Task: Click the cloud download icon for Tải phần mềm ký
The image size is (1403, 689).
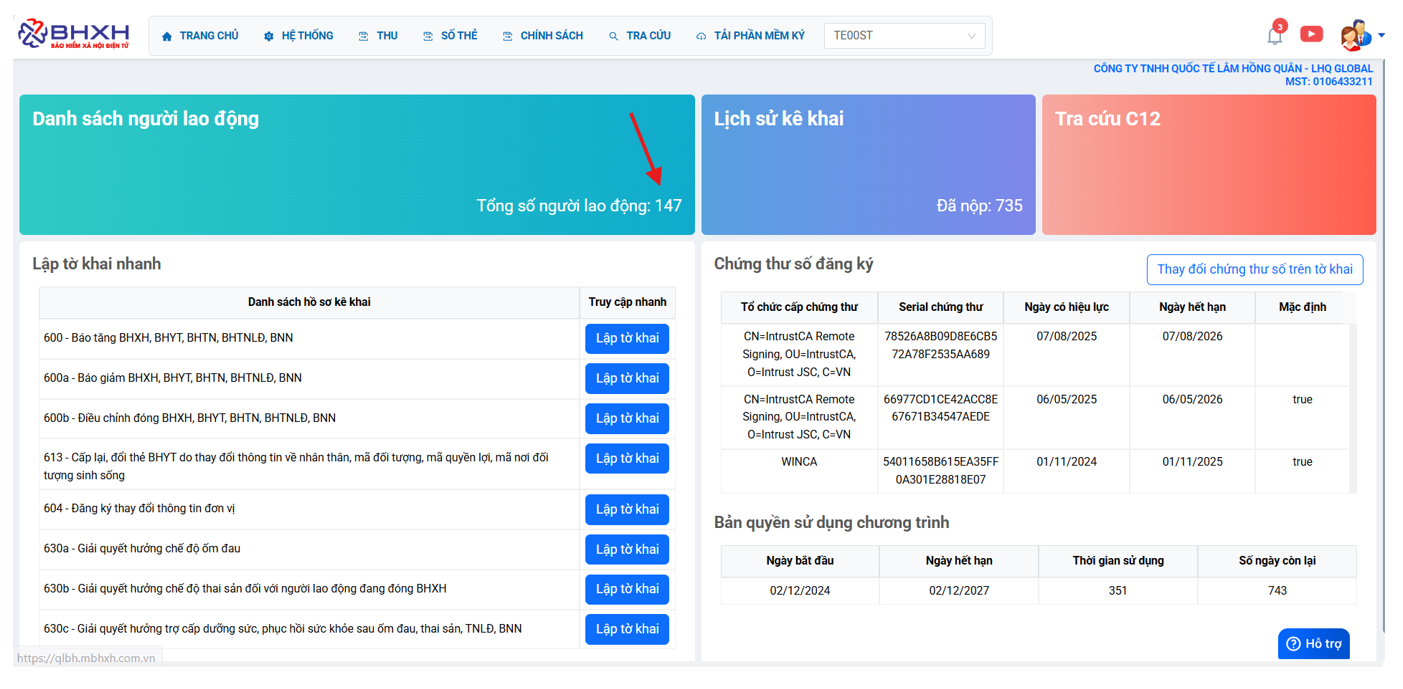Action: (701, 36)
